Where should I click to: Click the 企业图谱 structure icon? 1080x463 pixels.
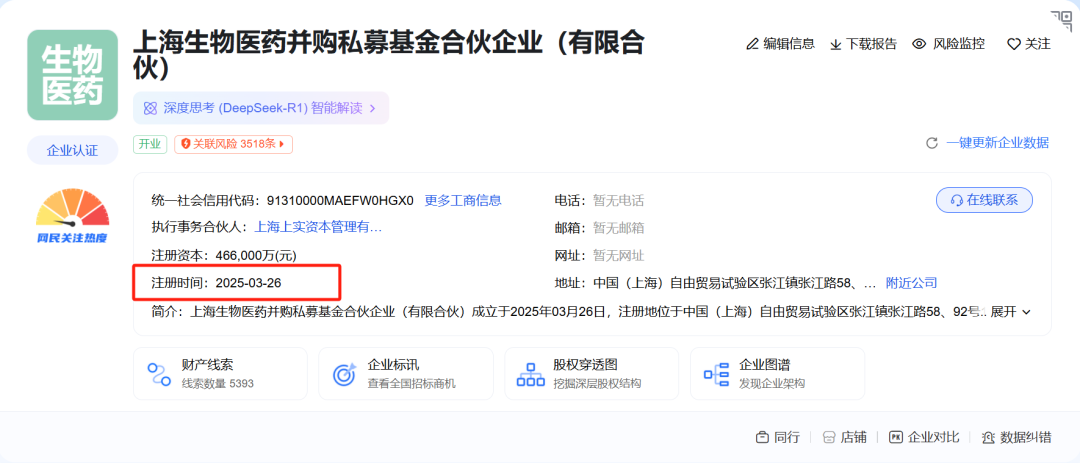pyautogui.click(x=716, y=374)
